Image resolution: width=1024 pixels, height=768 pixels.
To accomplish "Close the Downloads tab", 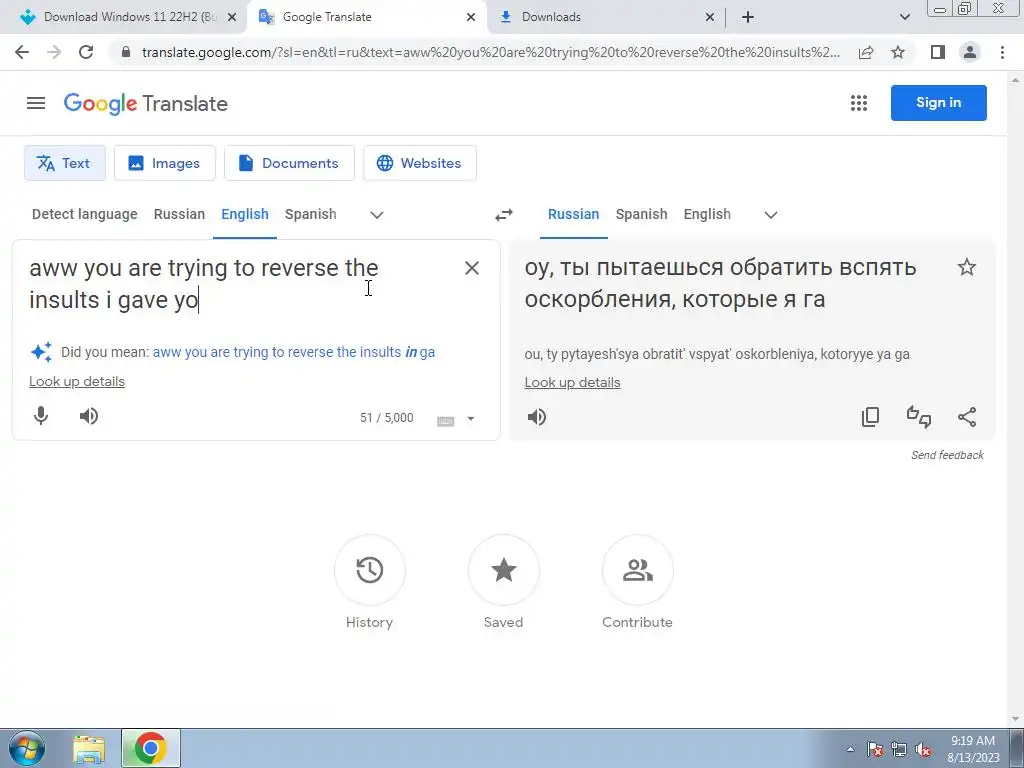I will 710,18.
